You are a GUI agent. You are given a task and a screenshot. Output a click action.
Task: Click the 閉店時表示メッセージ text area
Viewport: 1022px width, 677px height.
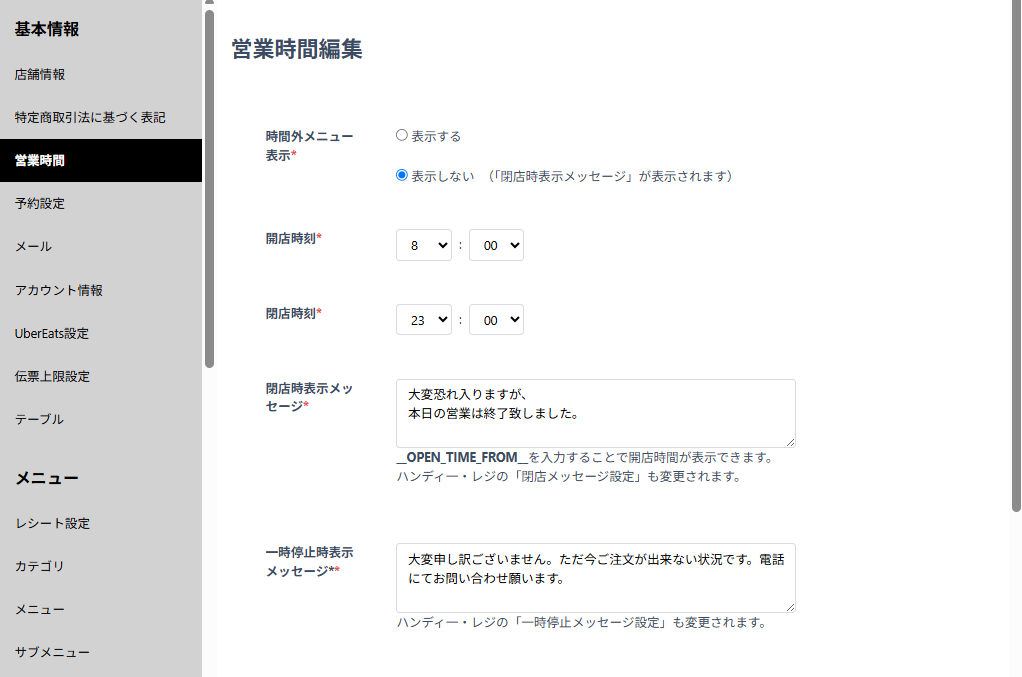[595, 412]
